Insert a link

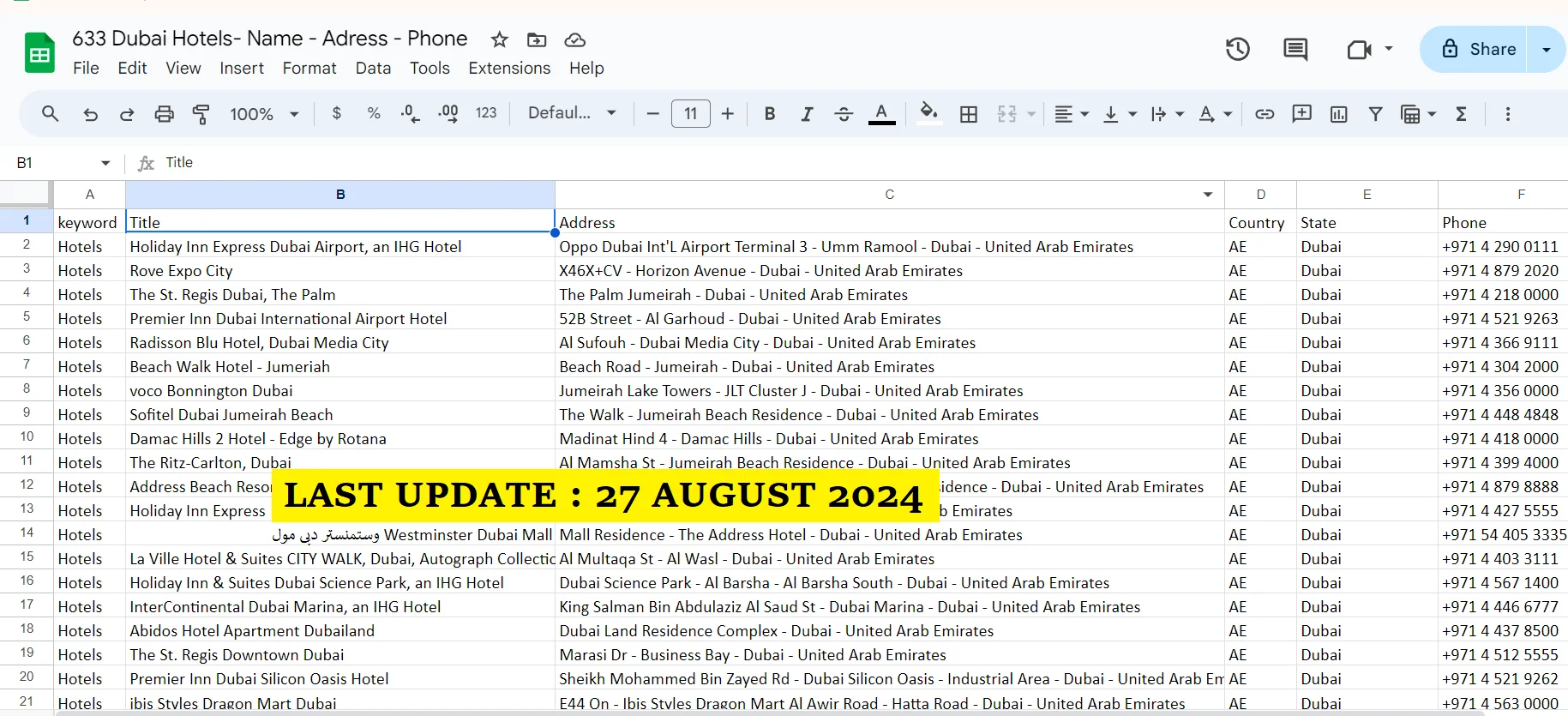coord(1265,114)
